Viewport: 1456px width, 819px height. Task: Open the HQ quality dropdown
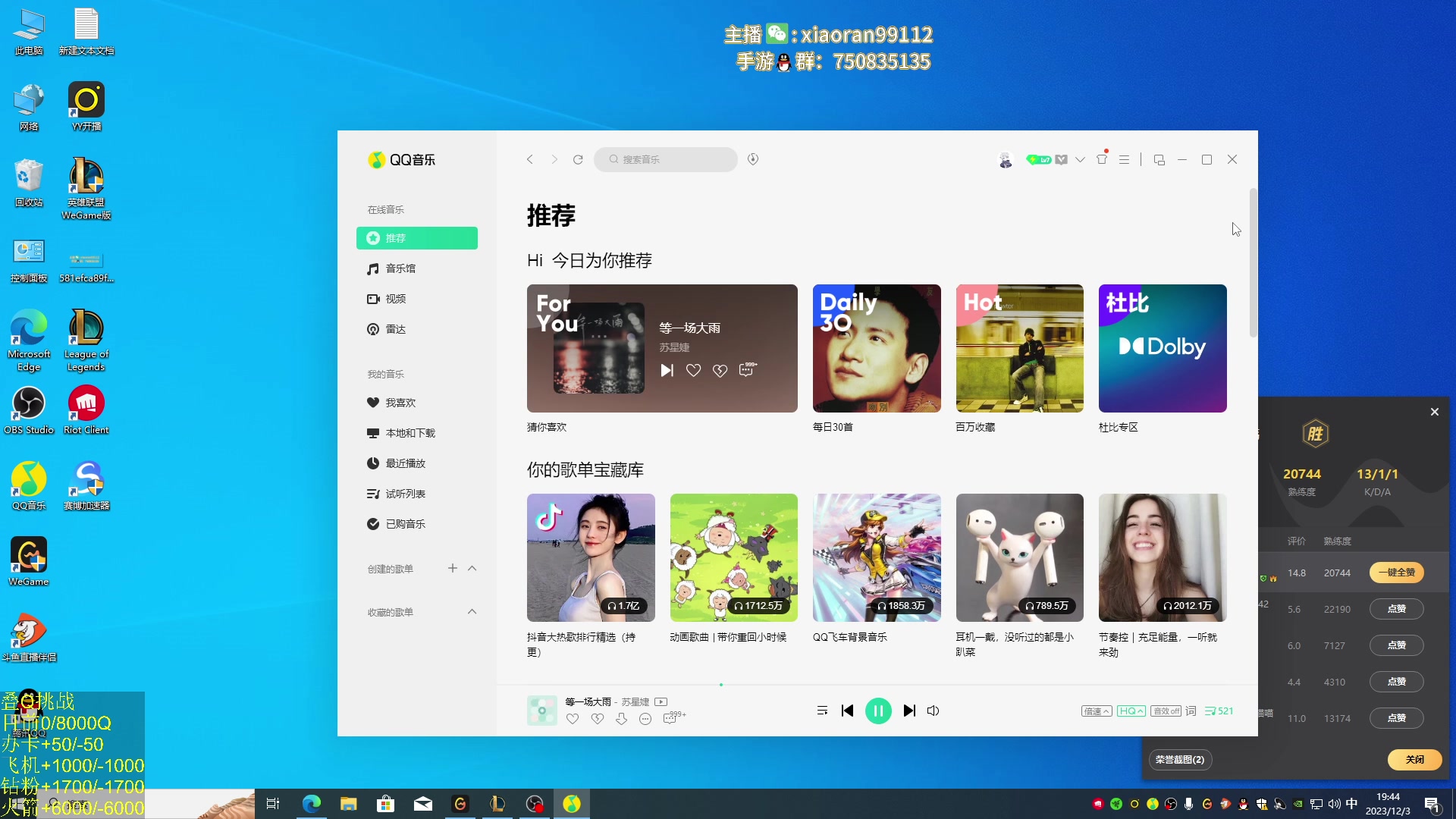point(1131,711)
